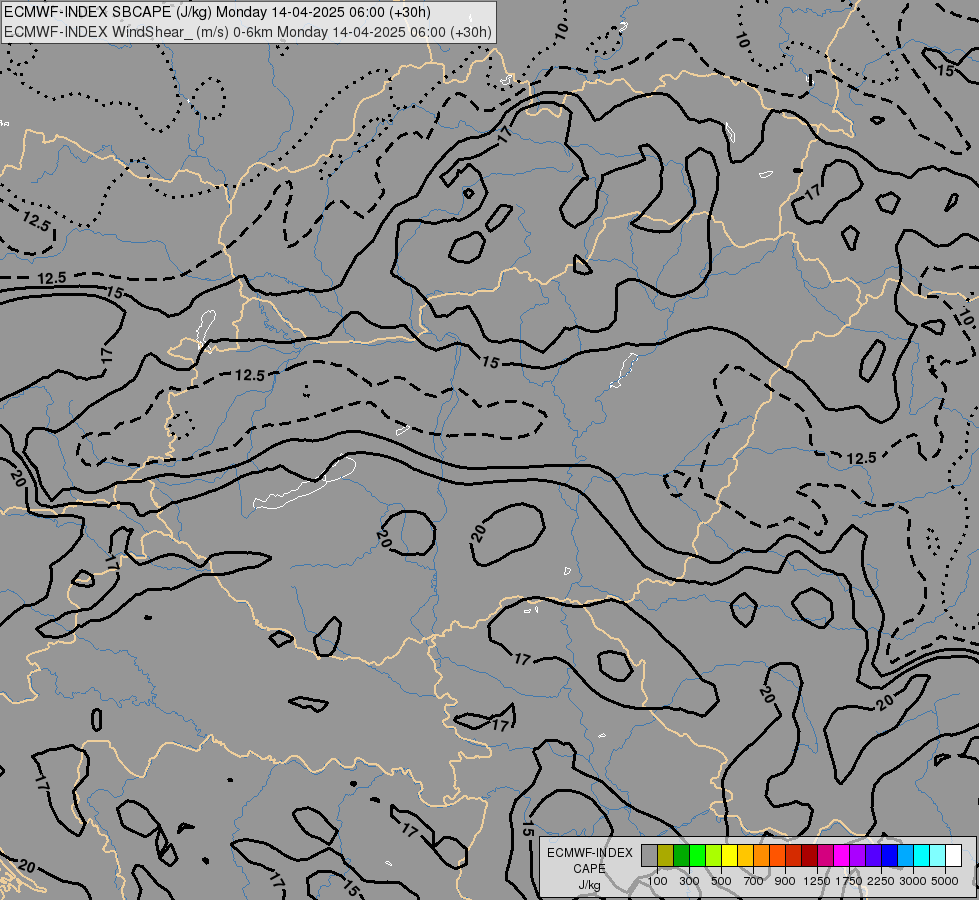Choose the bright green legend swatch

click(697, 855)
